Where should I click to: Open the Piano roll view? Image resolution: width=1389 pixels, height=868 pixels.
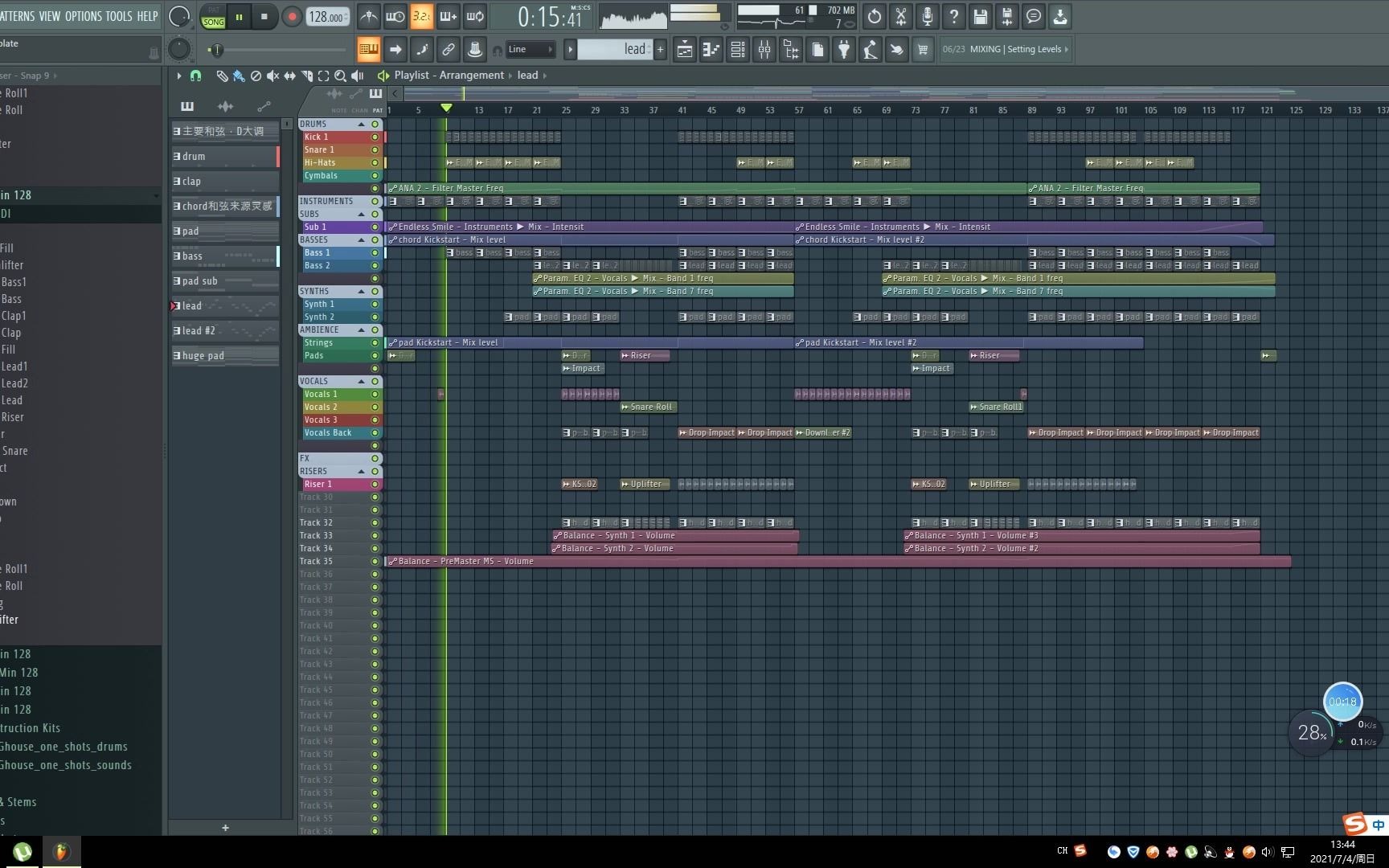click(x=711, y=50)
